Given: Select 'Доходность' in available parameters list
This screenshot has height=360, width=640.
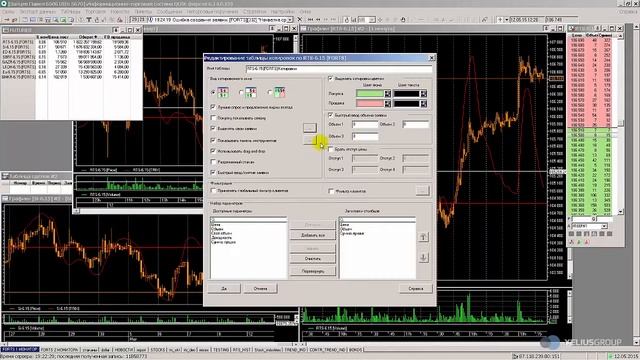Looking at the screenshot, I should tap(222, 238).
